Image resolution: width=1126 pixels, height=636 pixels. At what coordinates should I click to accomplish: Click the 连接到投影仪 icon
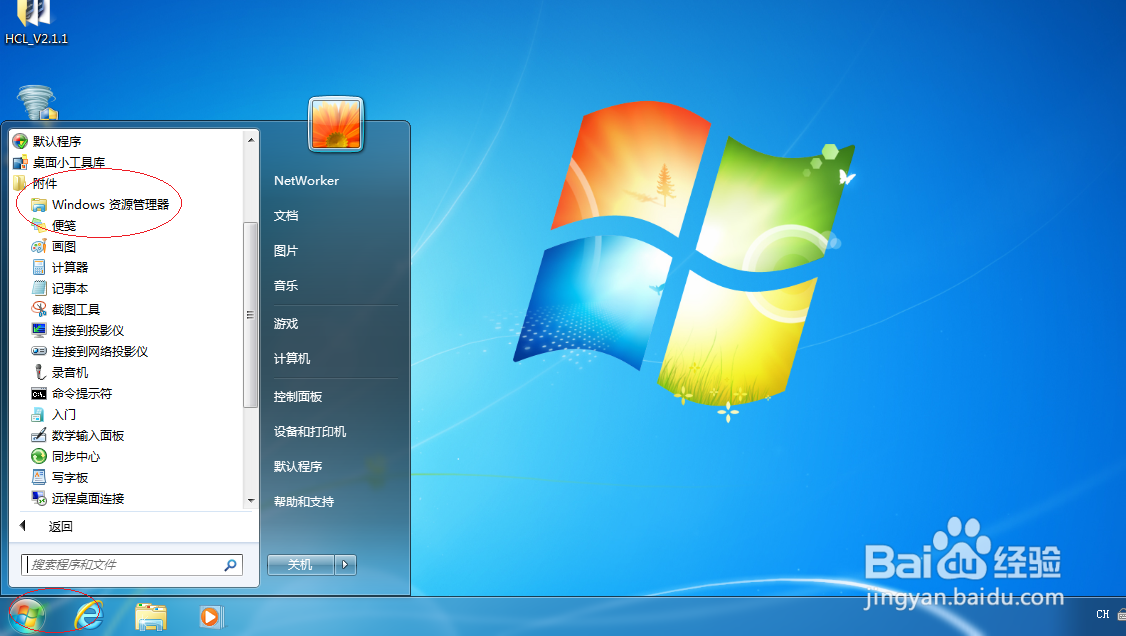(x=39, y=330)
